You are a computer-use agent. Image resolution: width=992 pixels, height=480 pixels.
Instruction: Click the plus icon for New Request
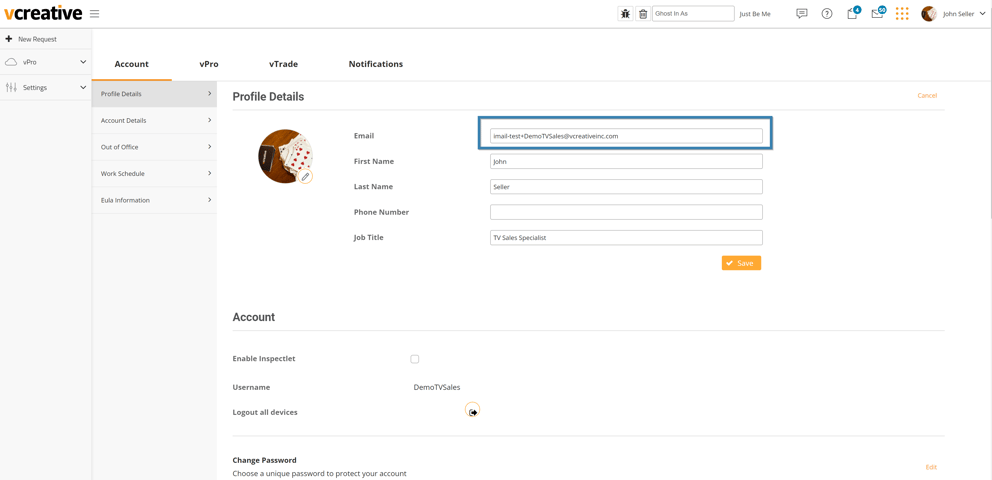[9, 39]
